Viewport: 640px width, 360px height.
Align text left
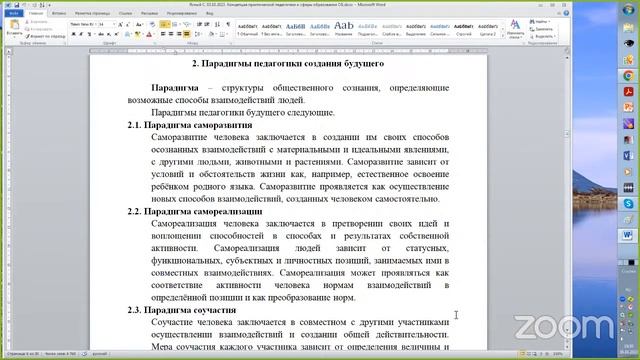click(x=163, y=34)
